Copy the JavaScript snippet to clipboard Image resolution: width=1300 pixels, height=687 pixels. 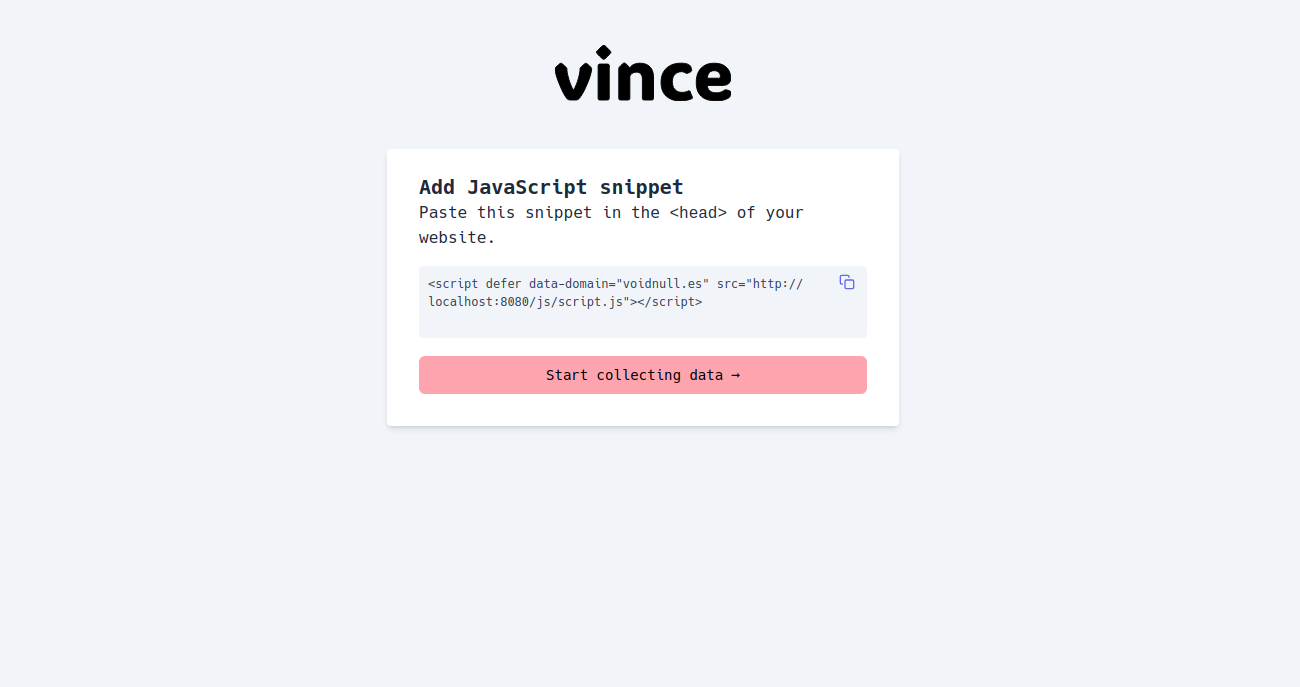(x=847, y=282)
